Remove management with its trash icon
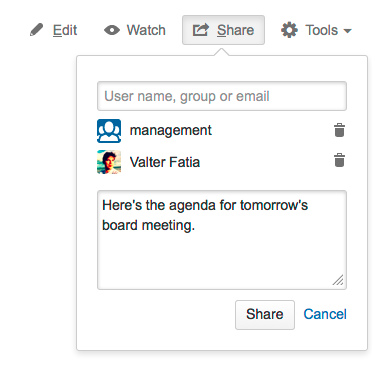 click(x=339, y=130)
